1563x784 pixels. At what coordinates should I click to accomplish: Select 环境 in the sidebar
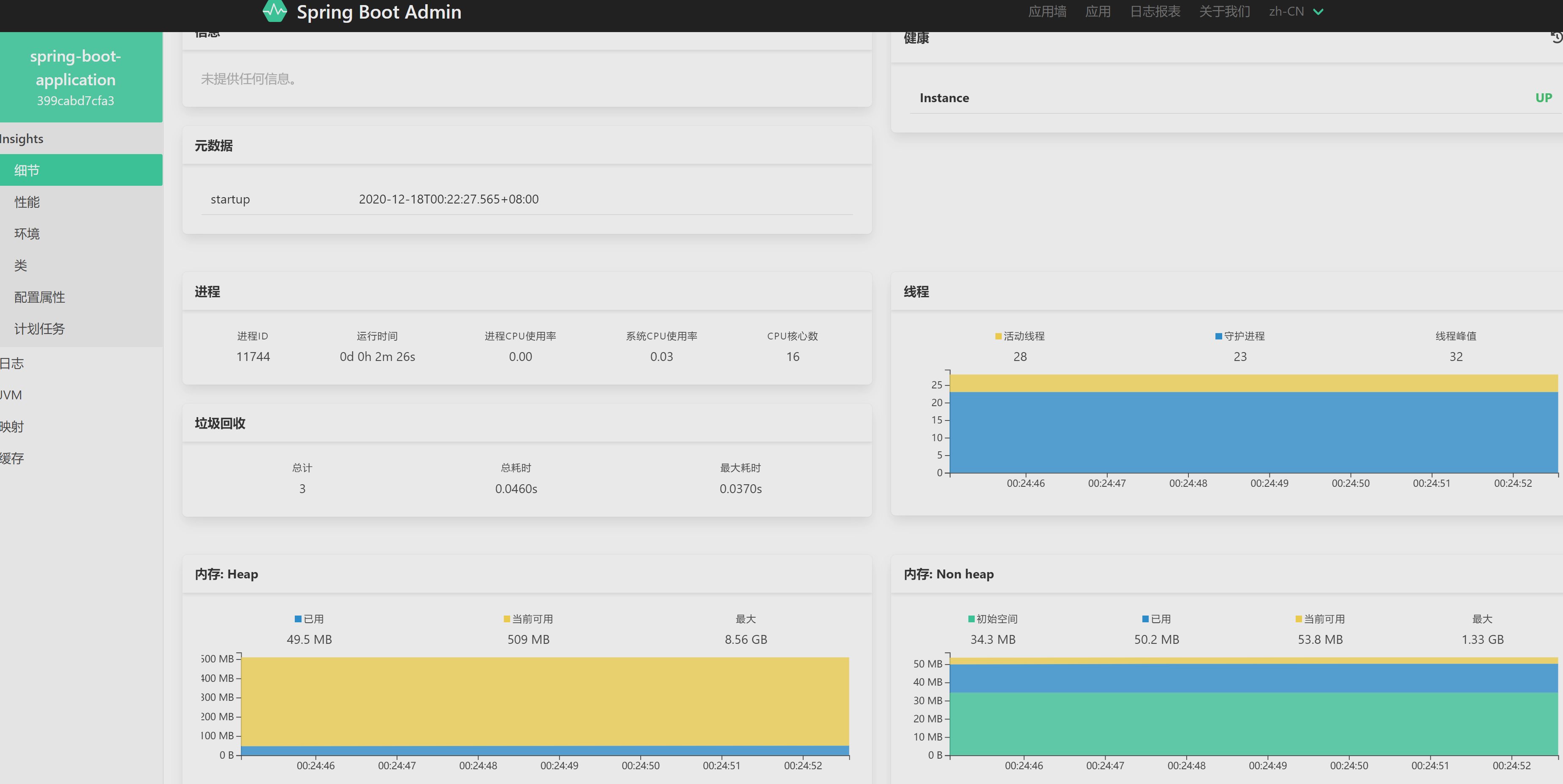(x=27, y=234)
